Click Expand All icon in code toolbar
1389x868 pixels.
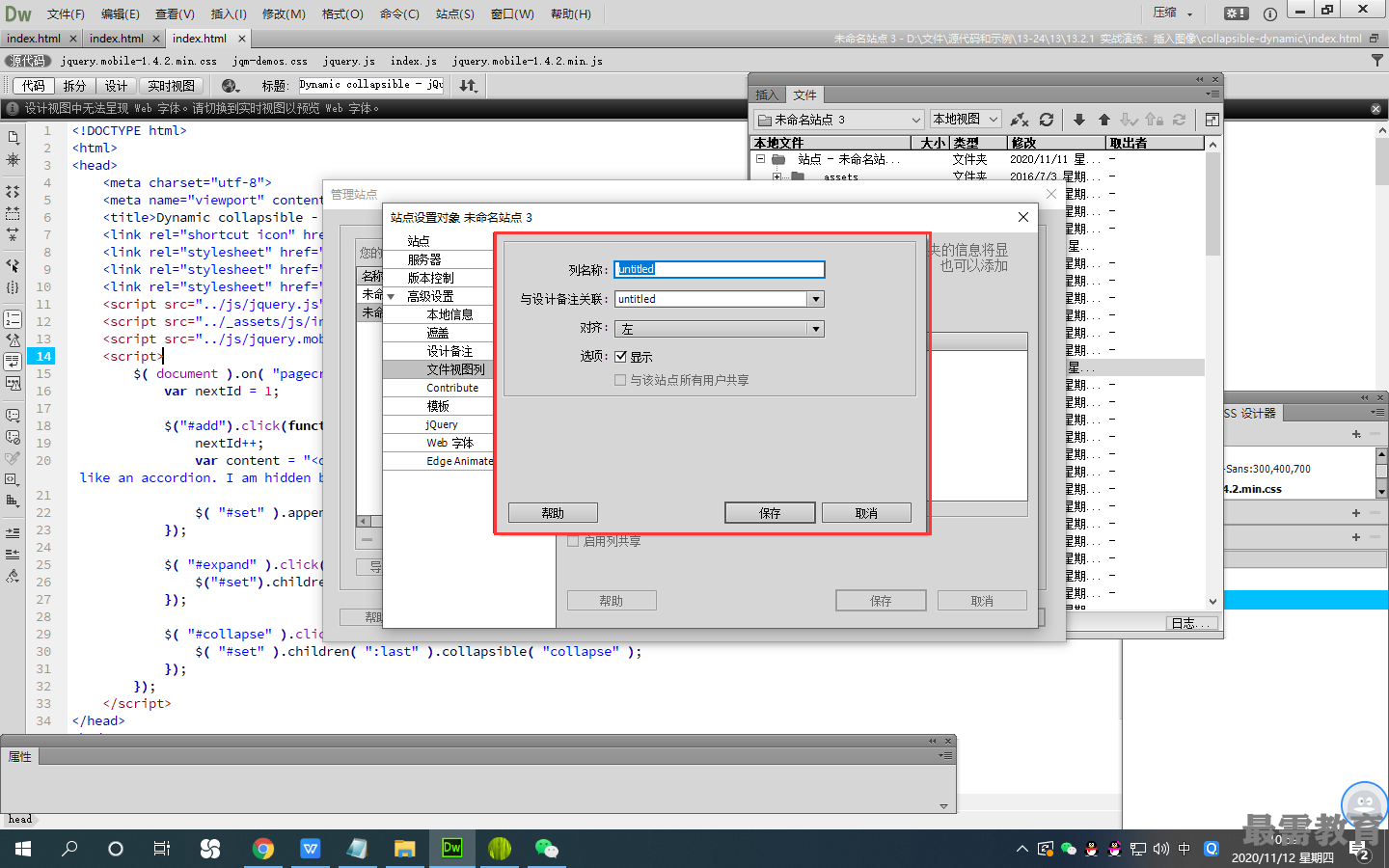(x=13, y=234)
